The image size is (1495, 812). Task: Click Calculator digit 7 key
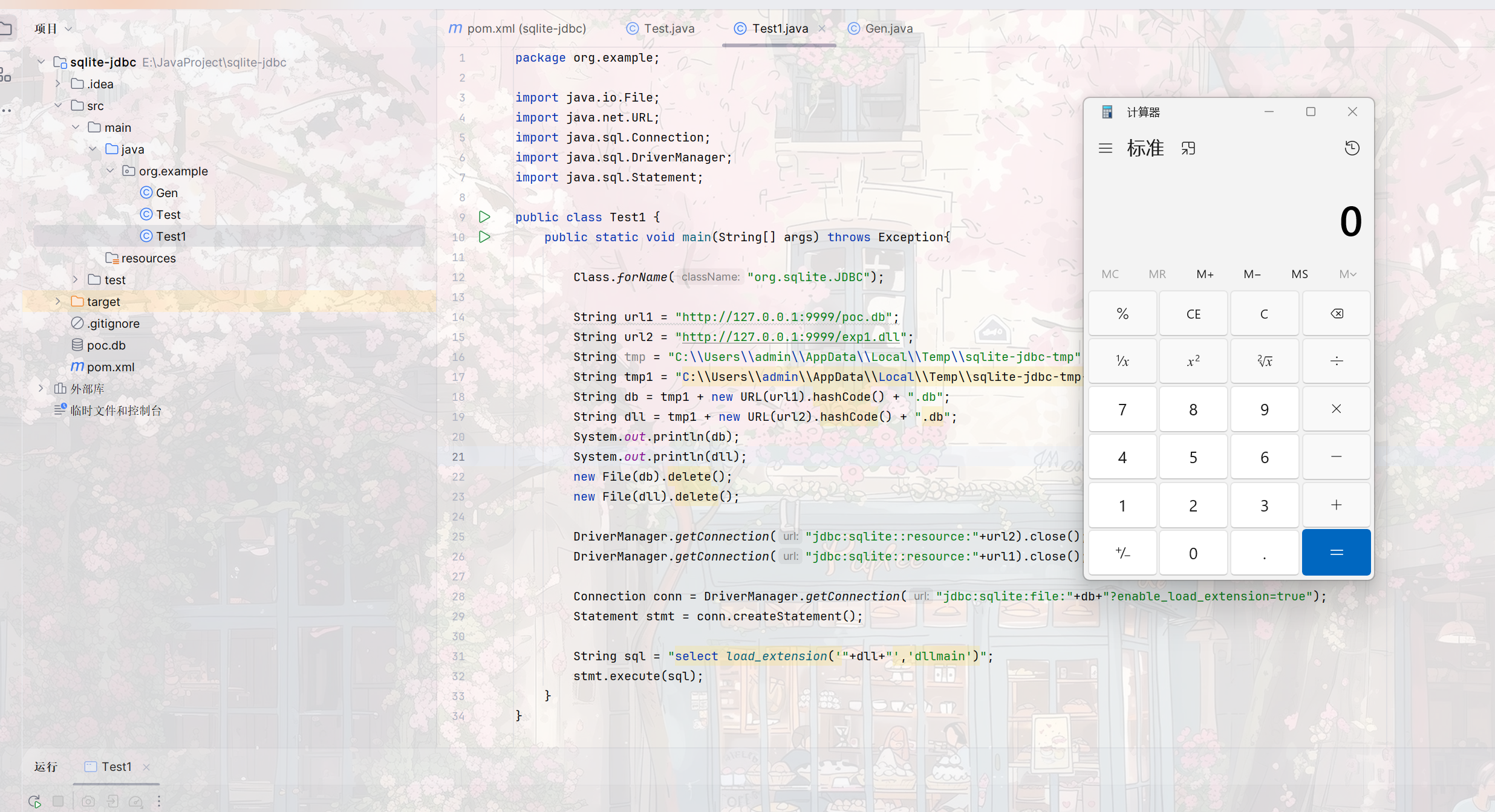tap(1122, 409)
